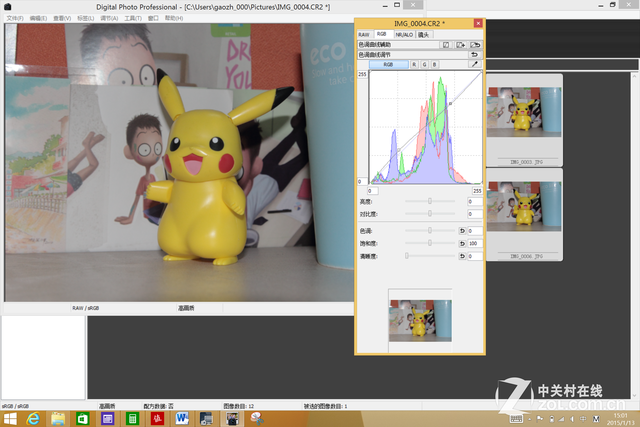Viewport: 640px width, 427px height.
Task: Close the IMG_0004.CR2 tool palette
Action: (478, 24)
